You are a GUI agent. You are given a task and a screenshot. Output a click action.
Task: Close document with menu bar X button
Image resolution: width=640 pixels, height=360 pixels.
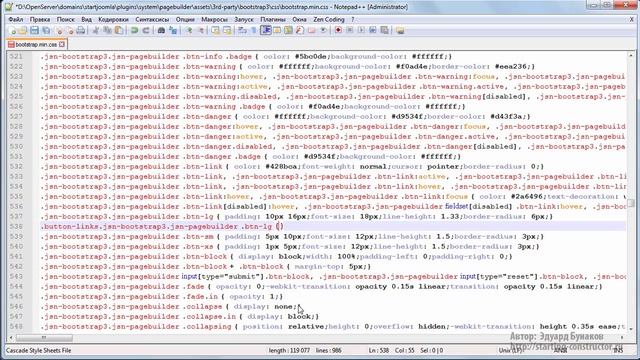[x=631, y=19]
